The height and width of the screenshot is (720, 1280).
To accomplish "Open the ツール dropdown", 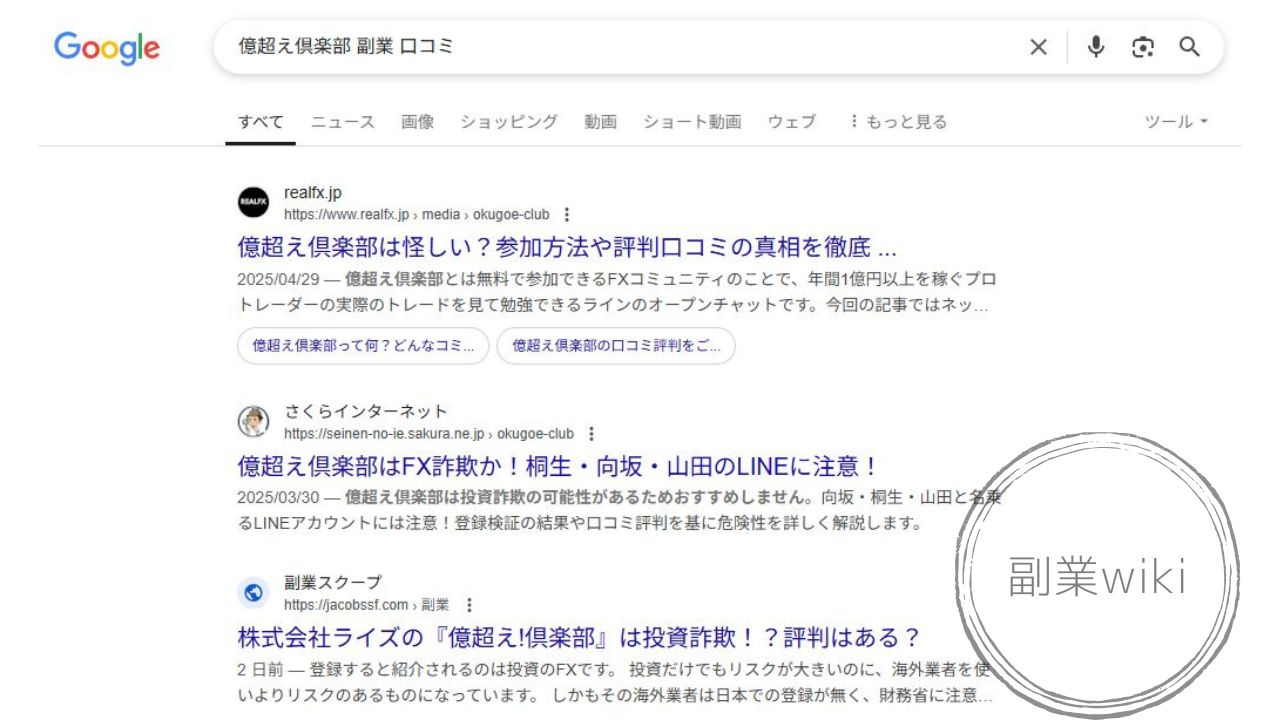I will tap(1177, 122).
